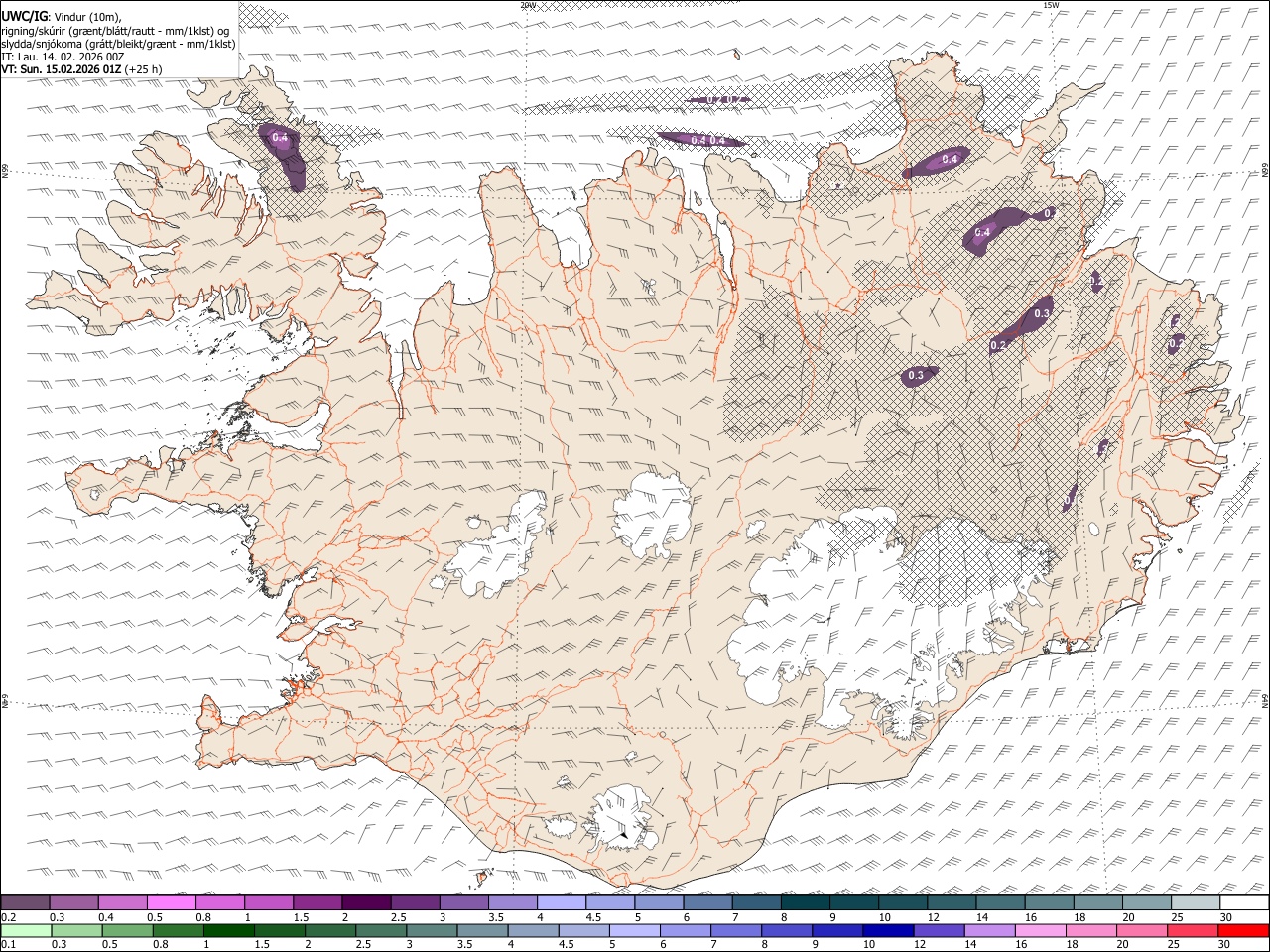
Task: Click the bright magenta 0.5 legend swatch
Action: (x=172, y=902)
